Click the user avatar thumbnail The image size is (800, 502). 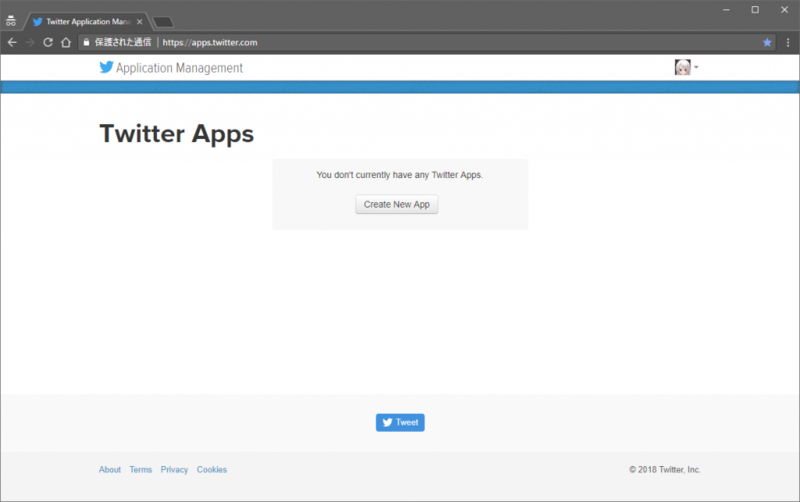click(x=682, y=67)
